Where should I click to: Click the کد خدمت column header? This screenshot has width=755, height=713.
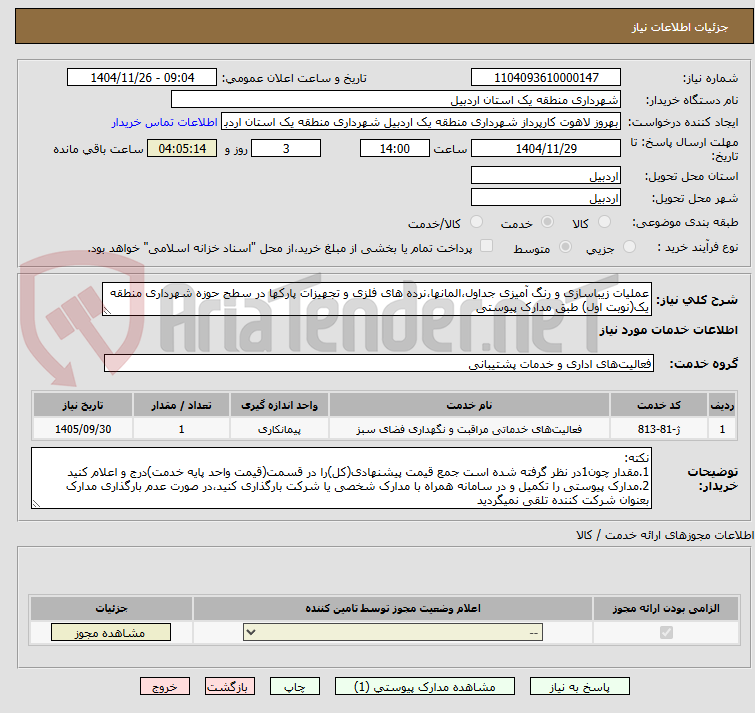pos(659,405)
